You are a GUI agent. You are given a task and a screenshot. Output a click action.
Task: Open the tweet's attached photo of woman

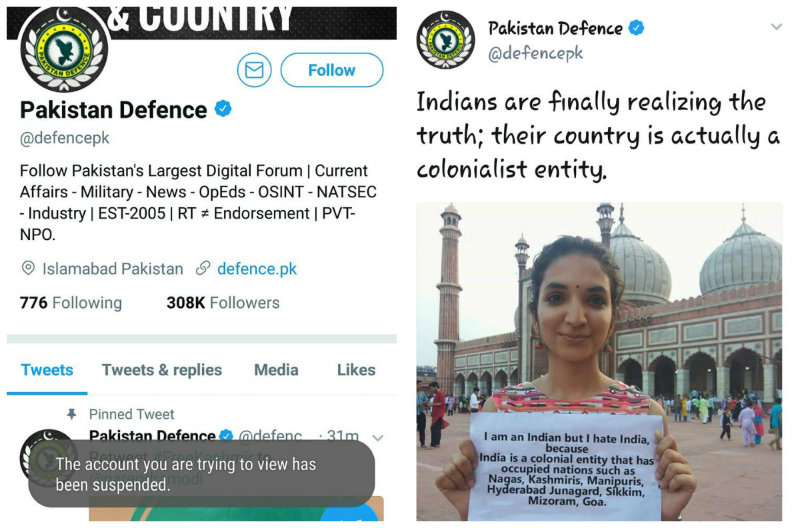coord(599,361)
